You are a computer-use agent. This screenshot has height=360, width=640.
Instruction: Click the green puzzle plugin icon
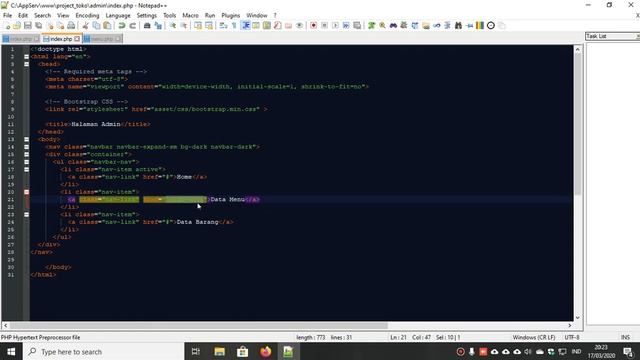371,26
